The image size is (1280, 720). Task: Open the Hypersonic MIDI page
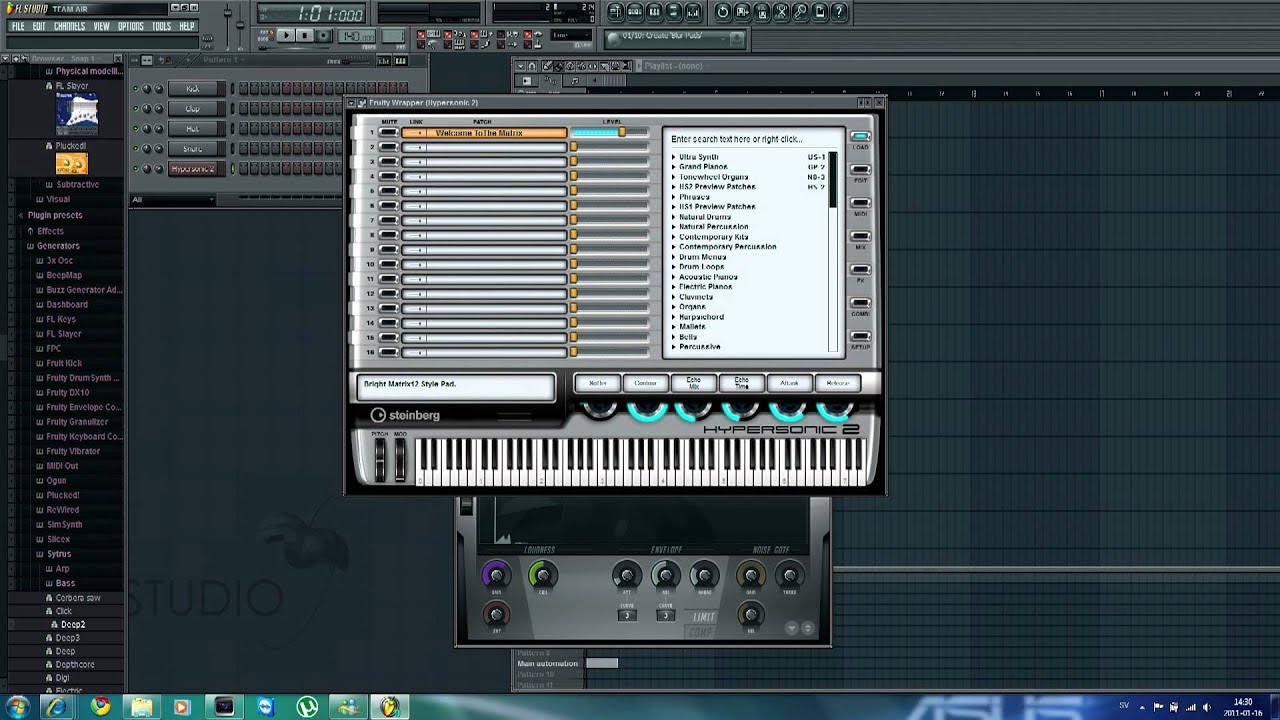pyautogui.click(x=860, y=203)
